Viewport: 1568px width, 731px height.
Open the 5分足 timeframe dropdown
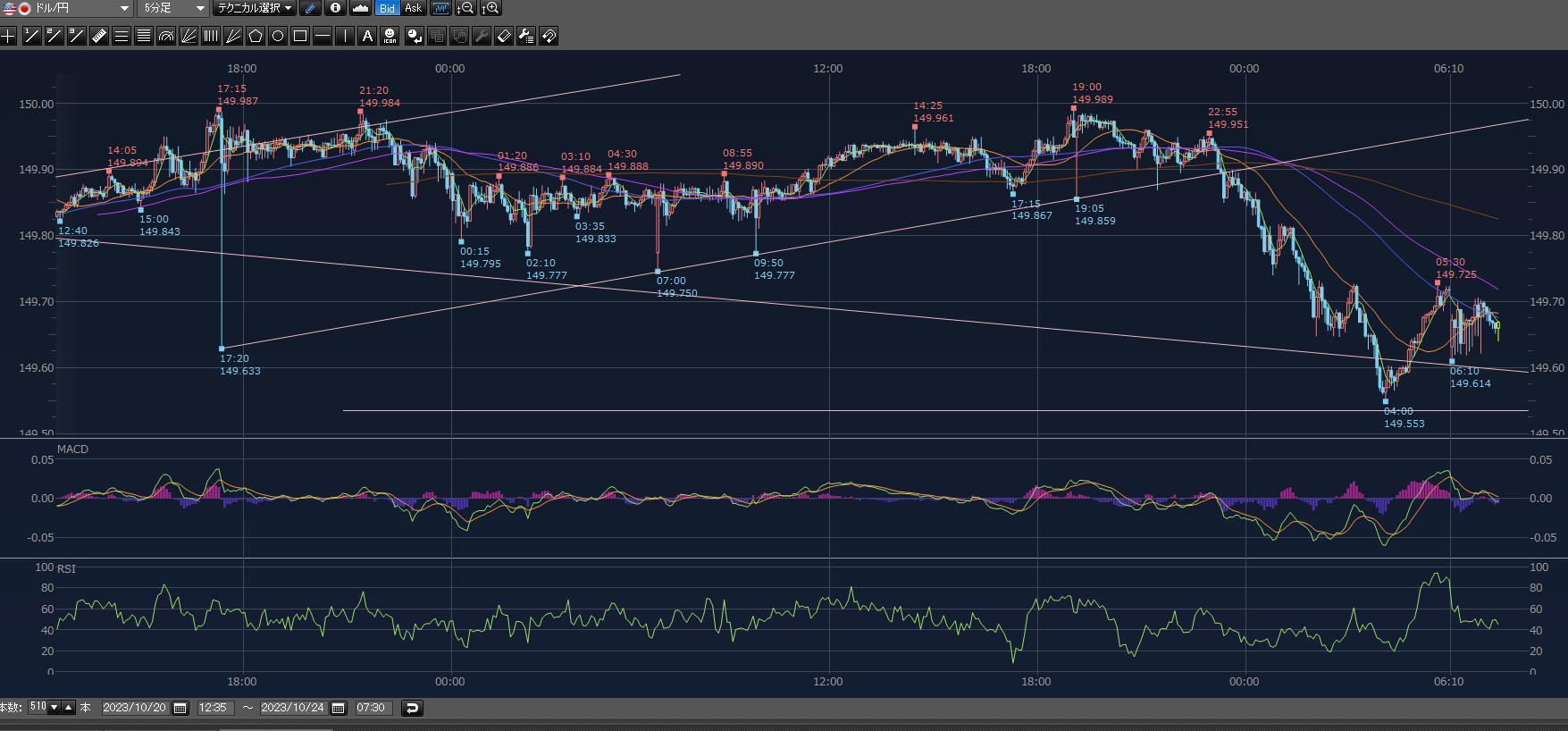coord(175,8)
